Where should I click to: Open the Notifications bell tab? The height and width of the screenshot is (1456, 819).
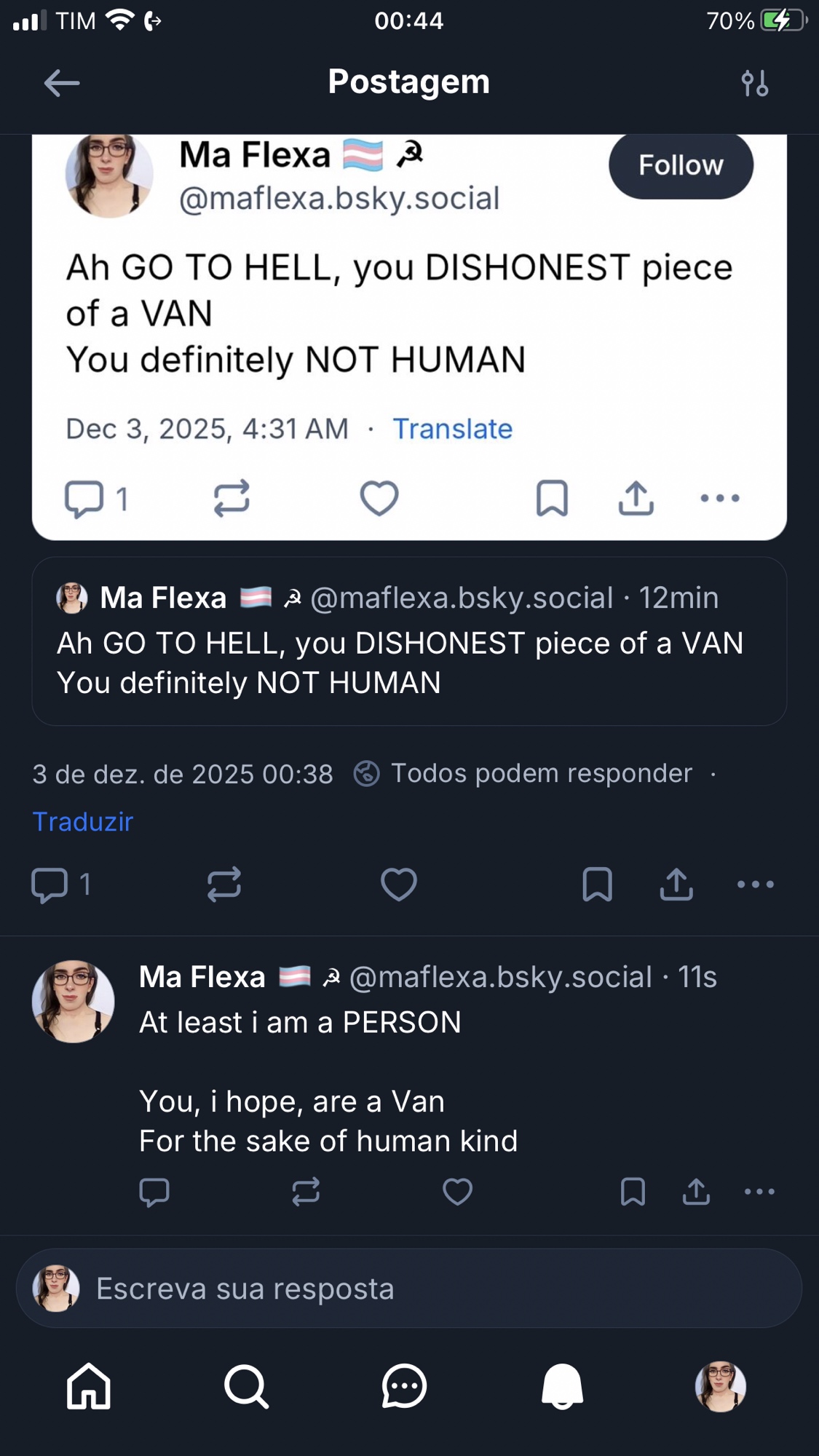tap(562, 1386)
